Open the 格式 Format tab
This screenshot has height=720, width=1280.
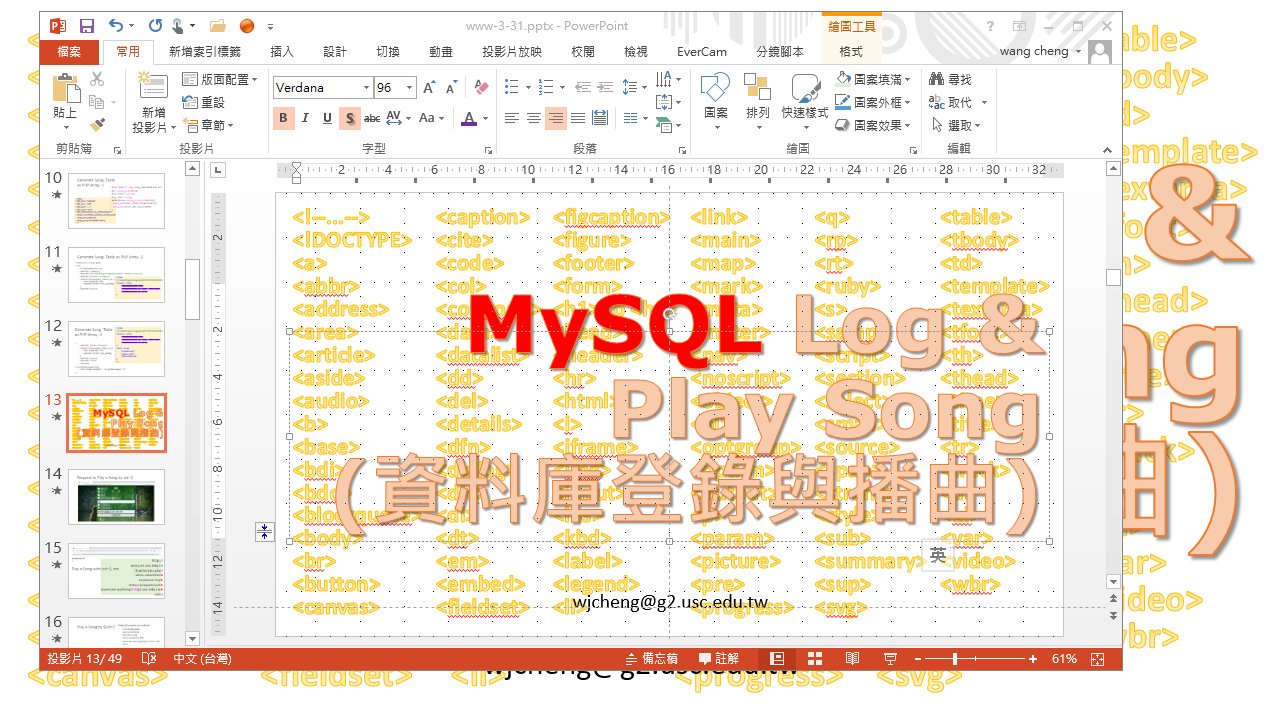[x=851, y=52]
